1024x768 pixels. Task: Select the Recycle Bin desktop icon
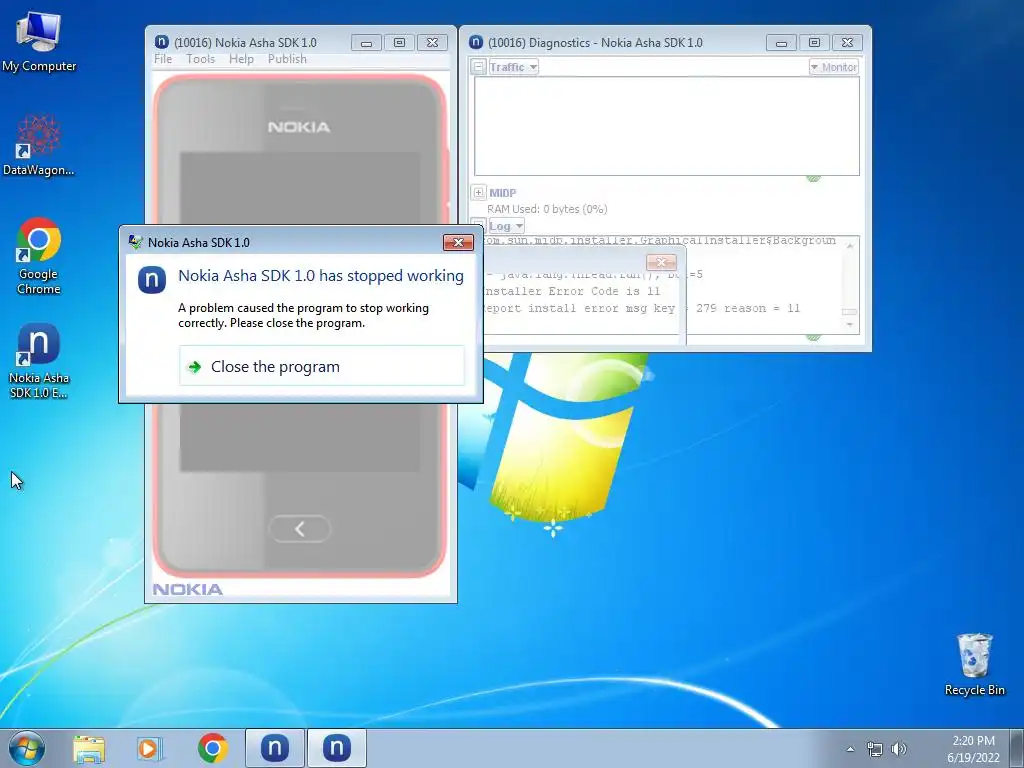[x=974, y=664]
